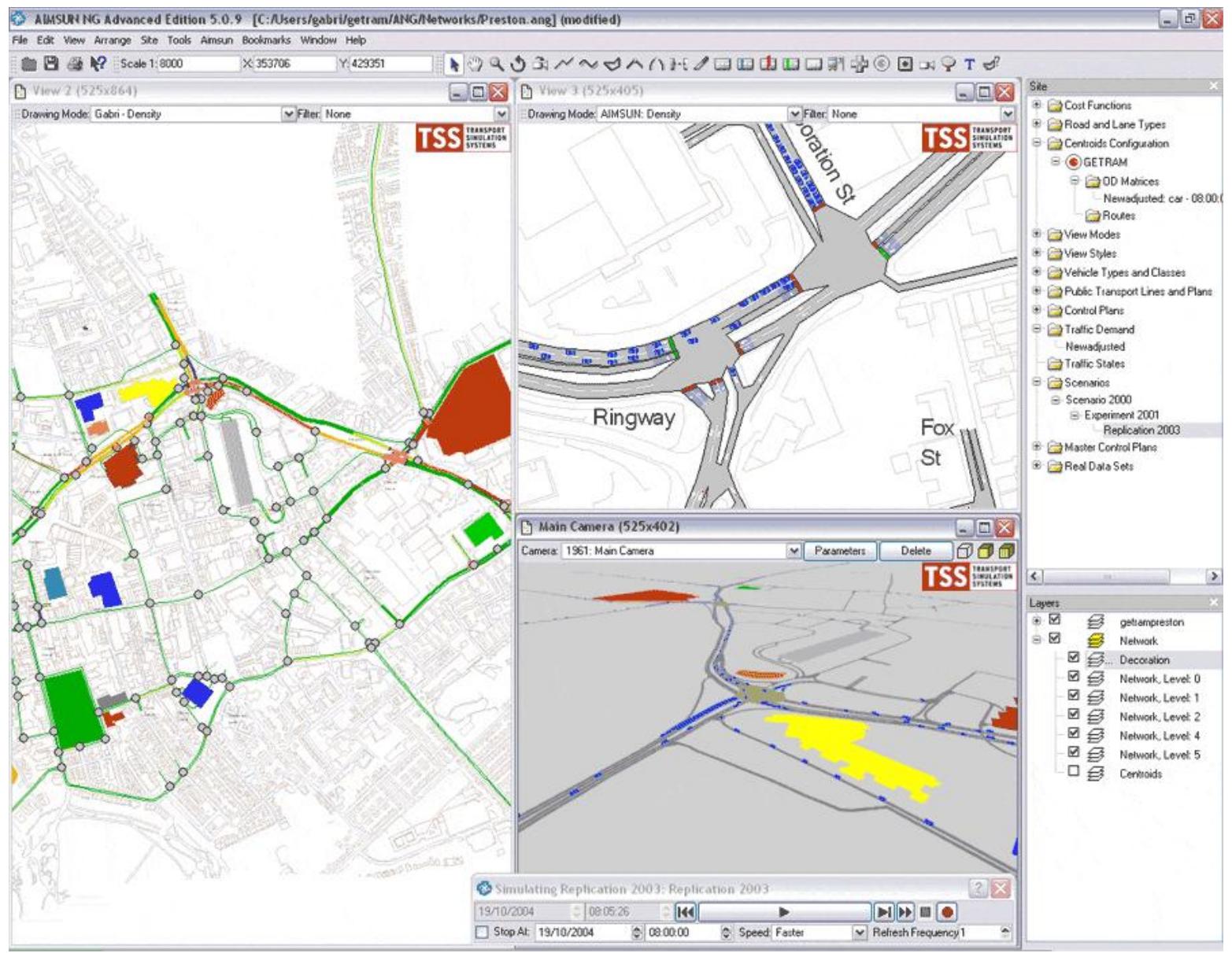Open the Bookmarks menu
The image size is (1232, 953).
[x=266, y=40]
